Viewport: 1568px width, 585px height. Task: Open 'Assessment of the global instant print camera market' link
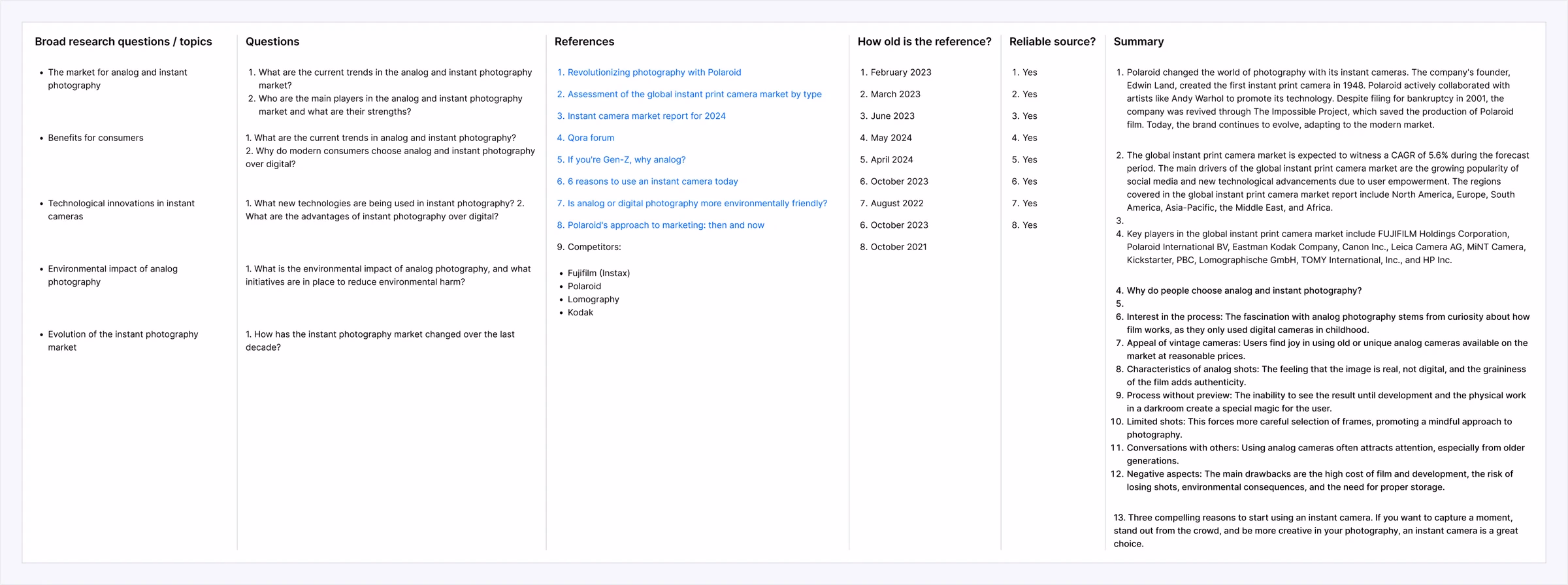[x=694, y=94]
